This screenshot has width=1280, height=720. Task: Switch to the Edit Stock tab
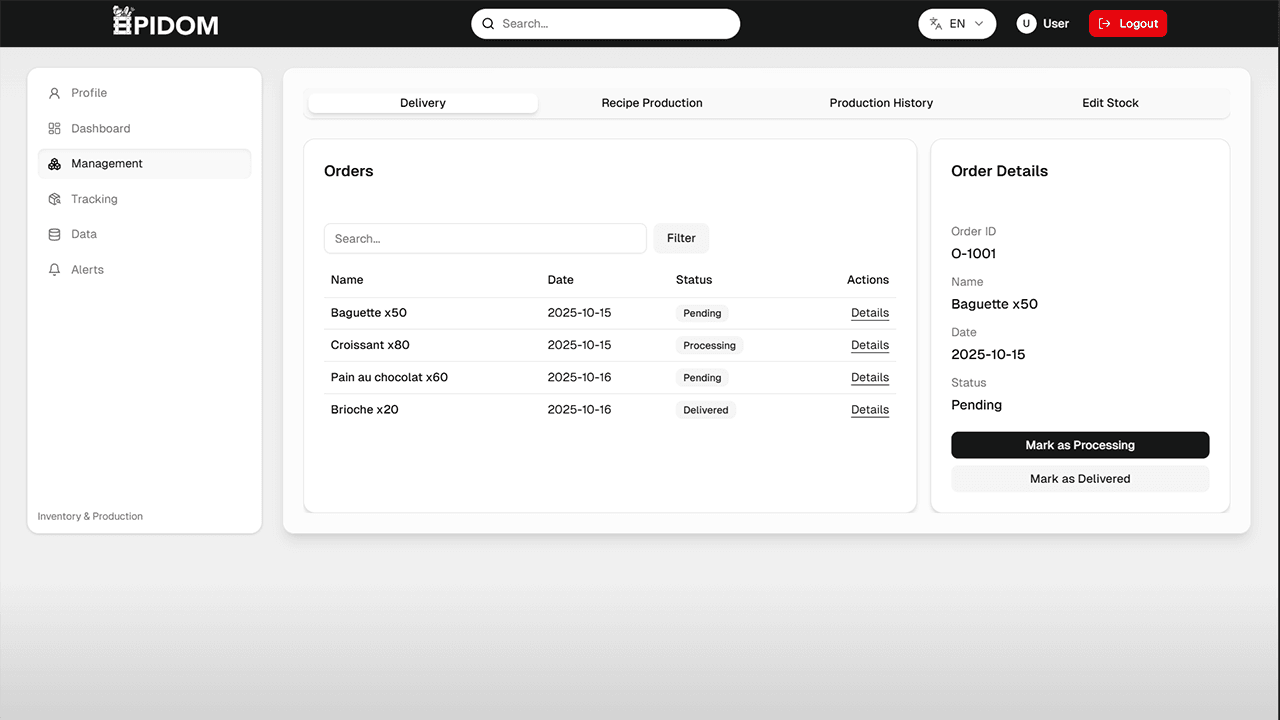coord(1110,102)
